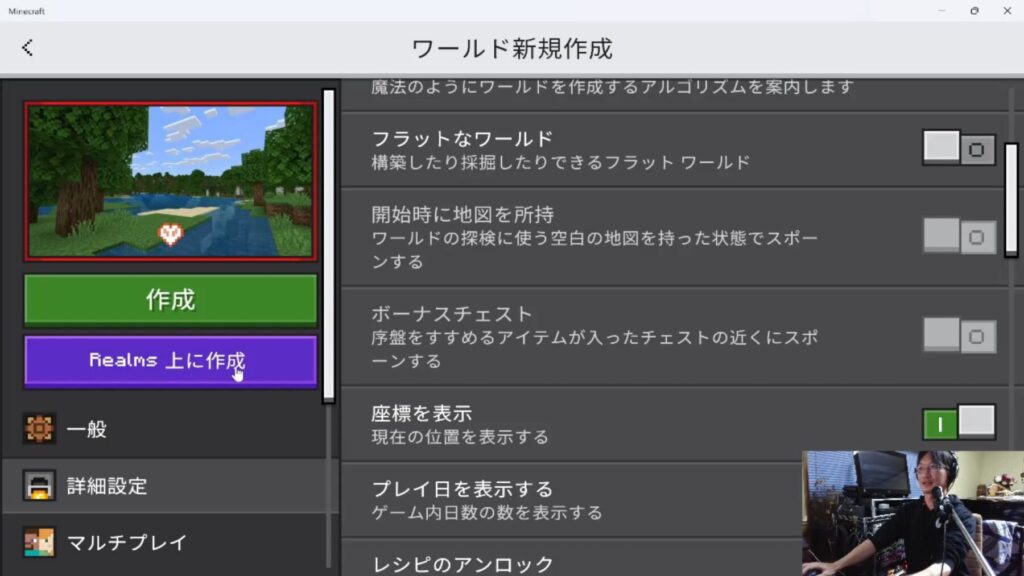Click the 一般 gear block icon
This screenshot has width=1024, height=576.
[x=39, y=429]
